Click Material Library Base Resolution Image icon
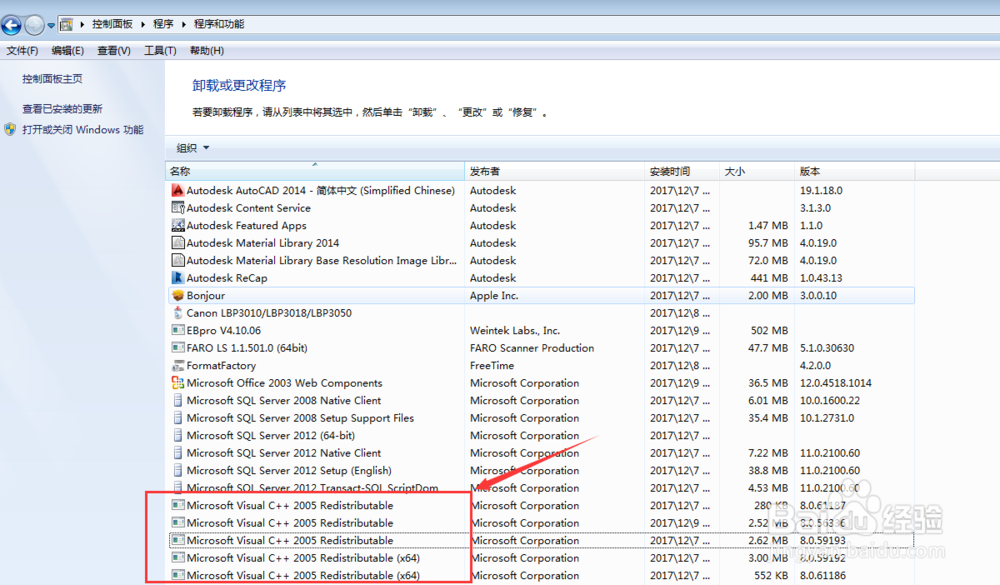Screen dimensions: 1000x585 pyautogui.click(x=178, y=260)
